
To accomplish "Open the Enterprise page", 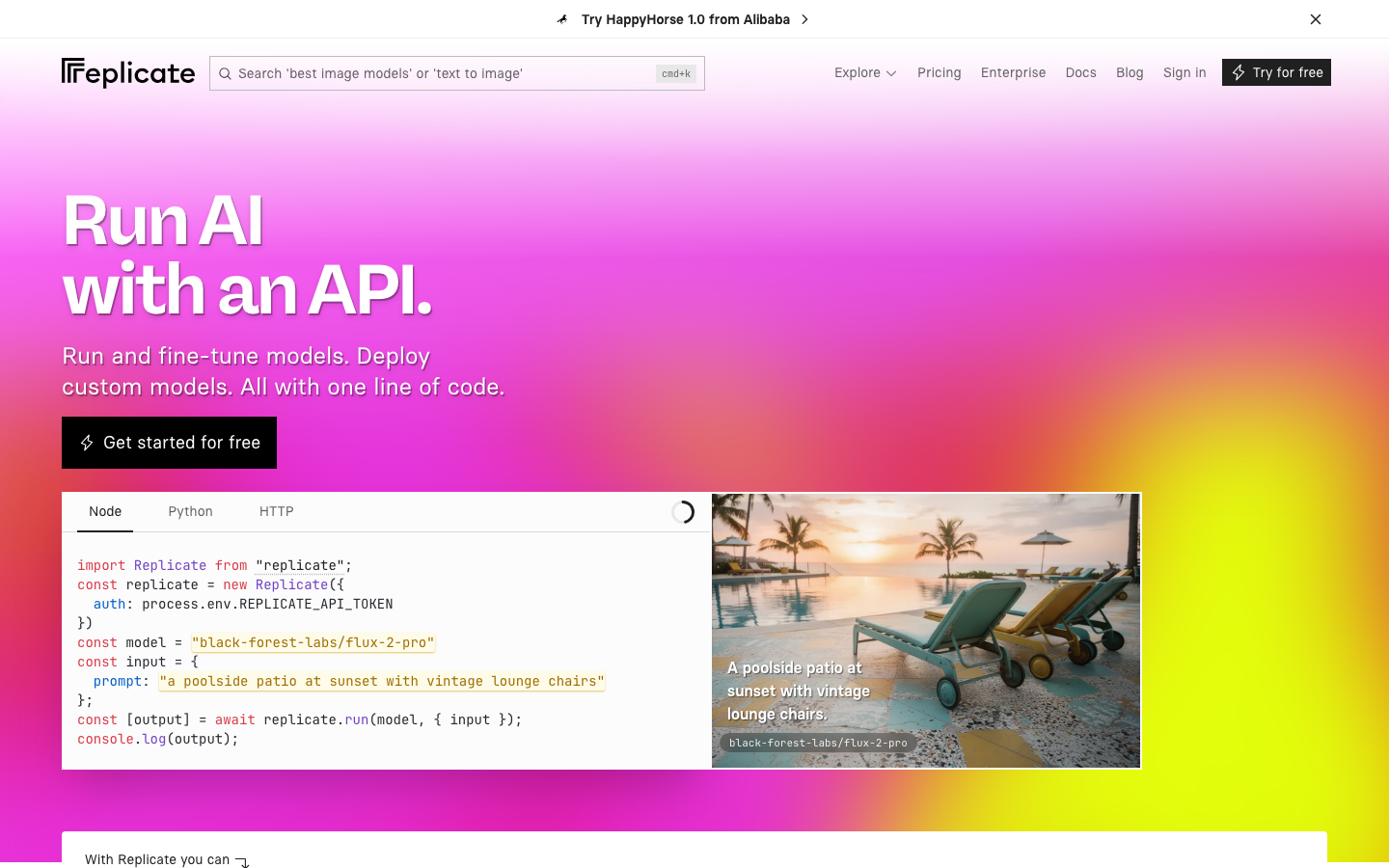I will (x=1013, y=72).
